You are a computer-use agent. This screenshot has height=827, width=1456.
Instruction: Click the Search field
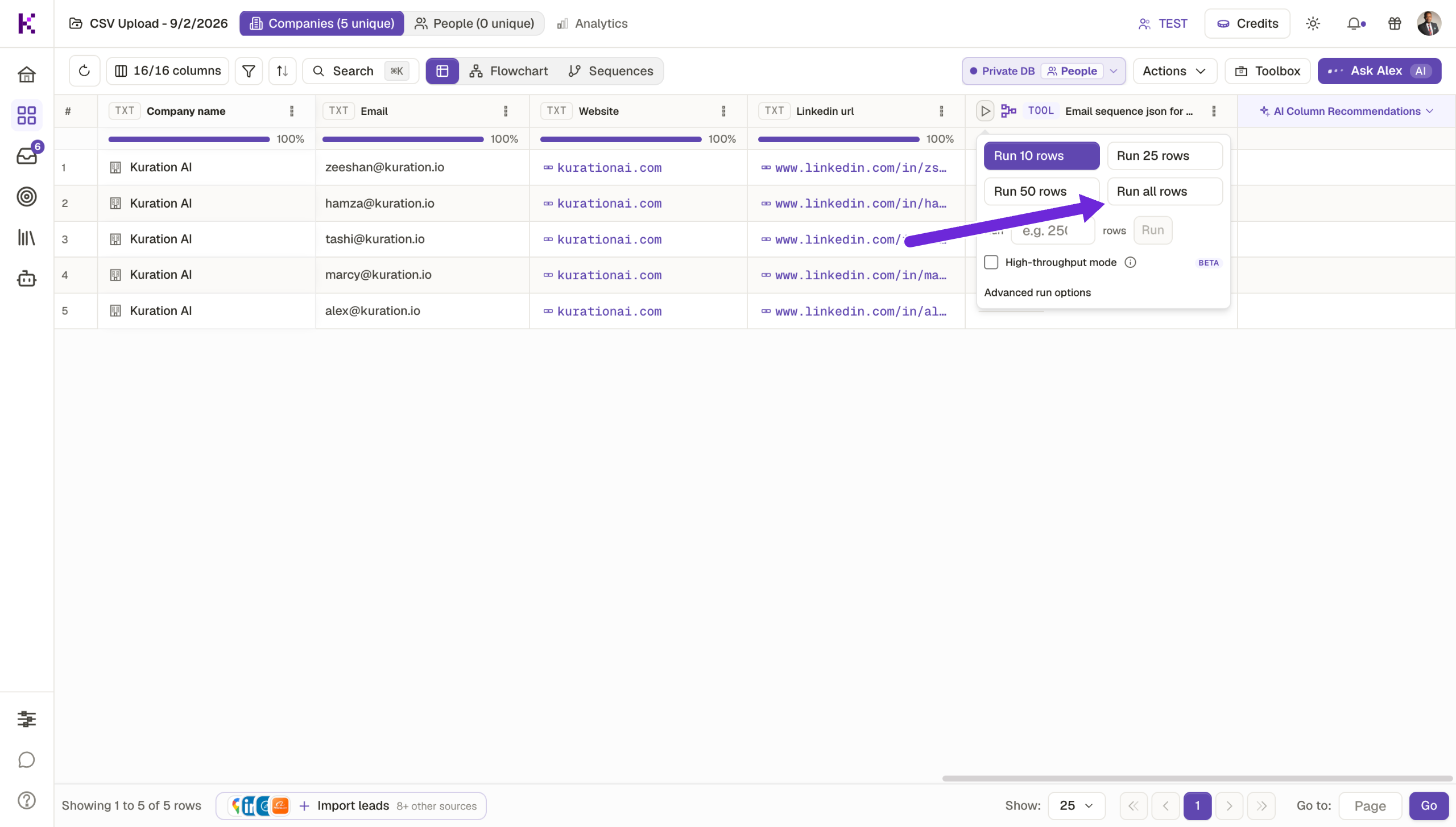click(x=361, y=71)
